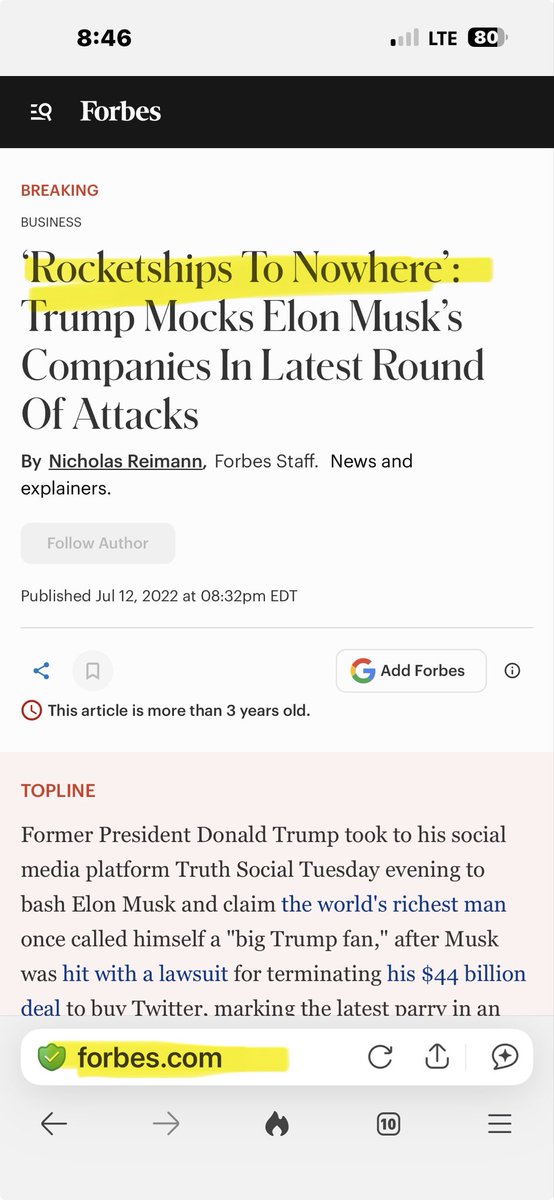Open Nicholas Reimann author link
The image size is (554, 1200).
(126, 461)
